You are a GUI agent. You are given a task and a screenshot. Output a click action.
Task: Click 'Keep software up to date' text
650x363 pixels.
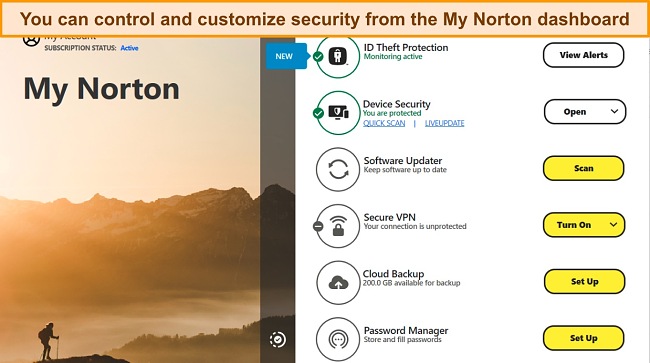click(x=405, y=170)
